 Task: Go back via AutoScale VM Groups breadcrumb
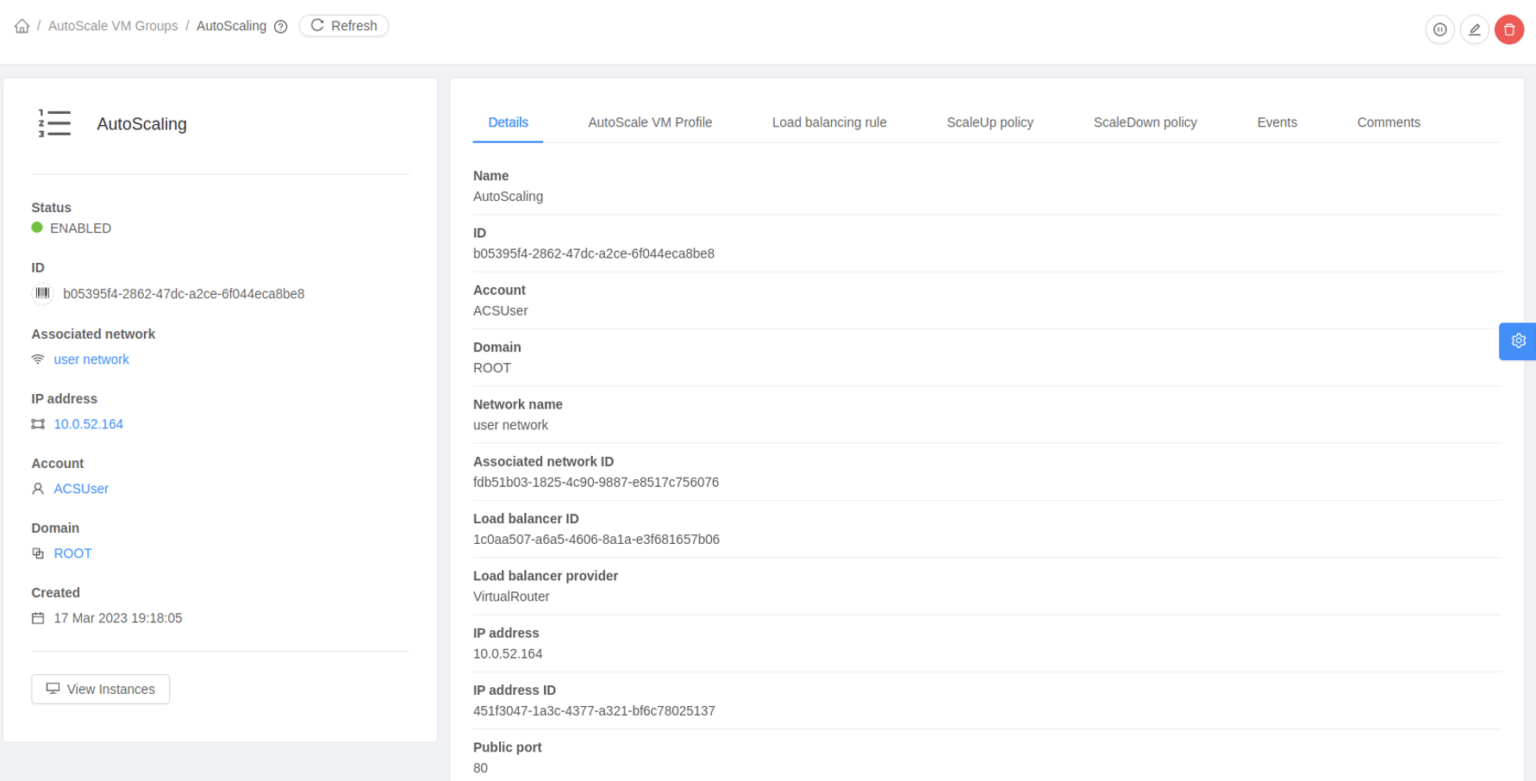[x=110, y=25]
